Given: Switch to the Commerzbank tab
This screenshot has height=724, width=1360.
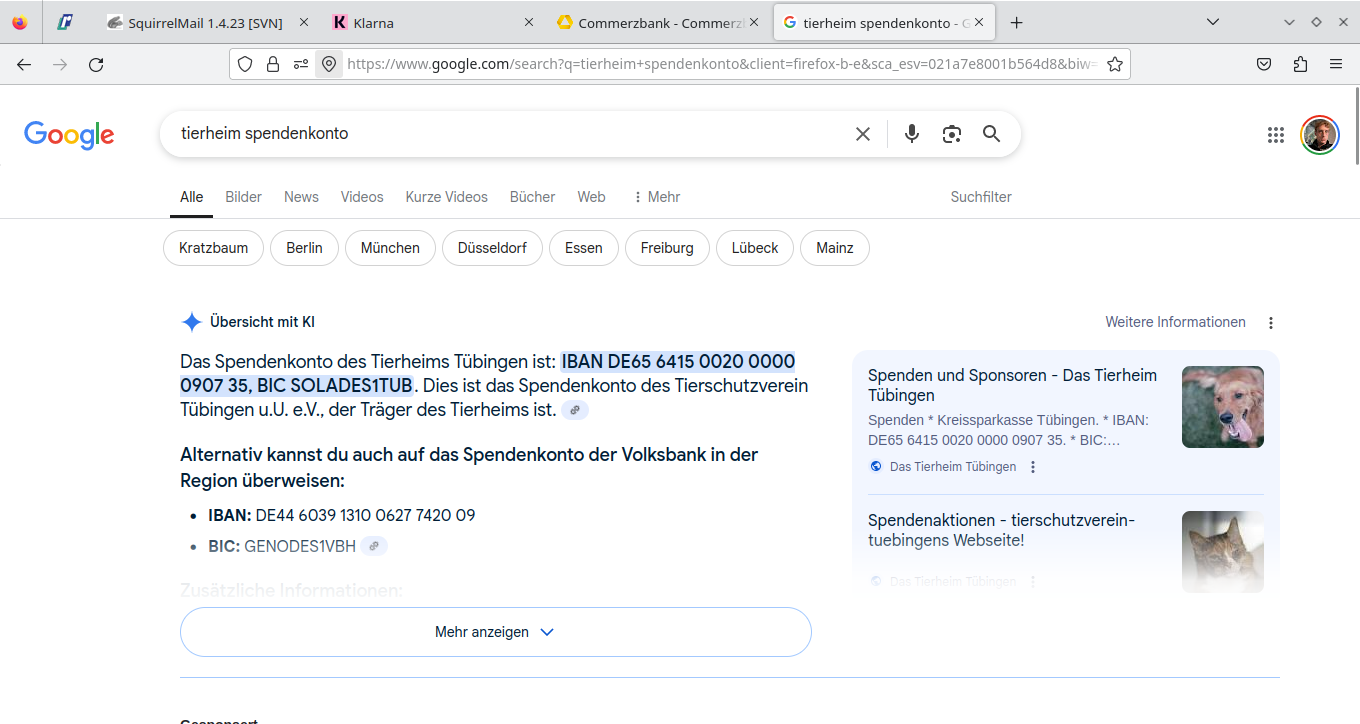Looking at the screenshot, I should click(x=650, y=20).
